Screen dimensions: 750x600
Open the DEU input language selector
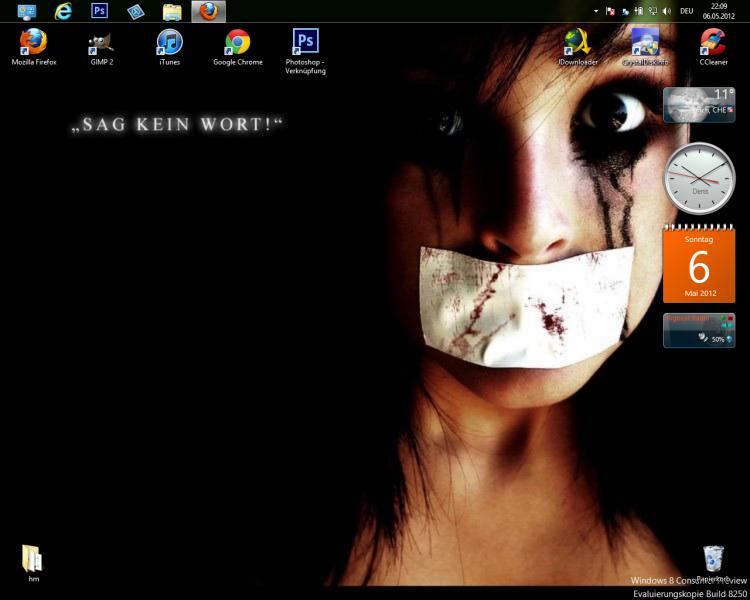tap(686, 11)
